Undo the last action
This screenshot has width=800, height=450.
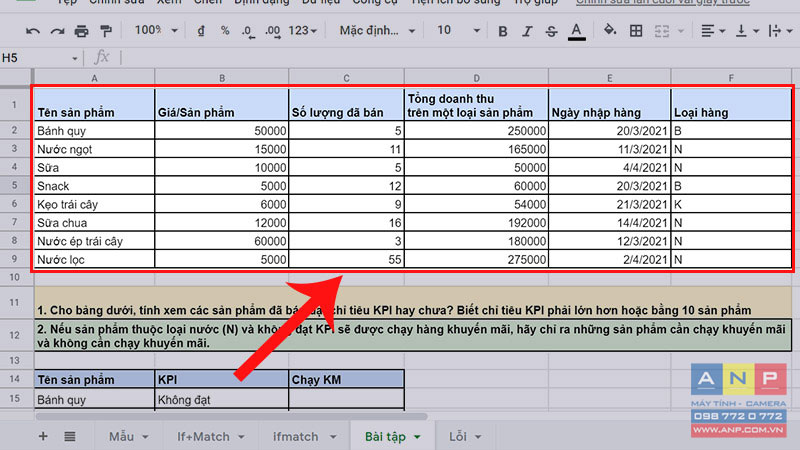(x=33, y=31)
